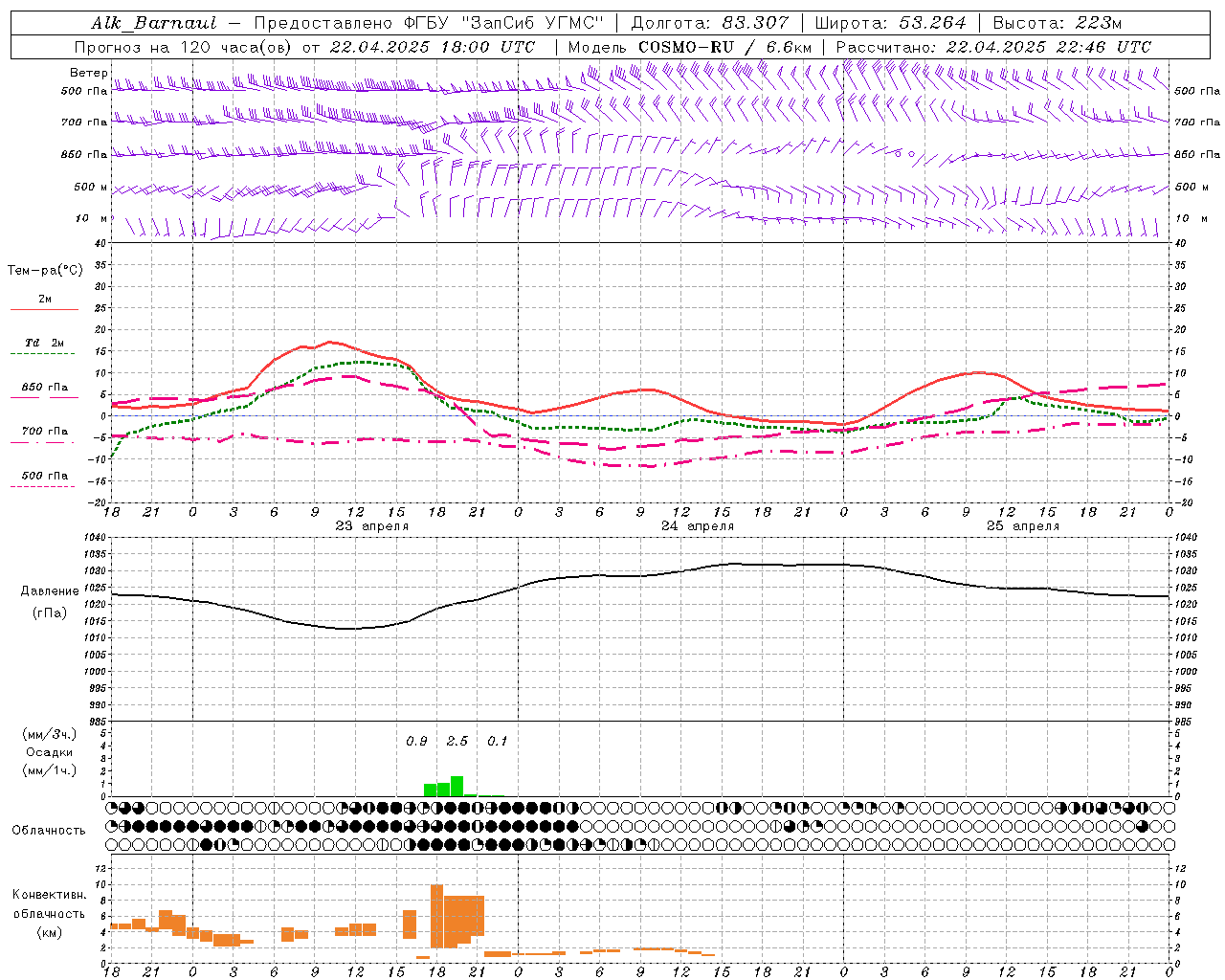Image resolution: width=1225 pixels, height=980 pixels.
Task: Click the '25 апреля' date label
Action: tap(1023, 525)
